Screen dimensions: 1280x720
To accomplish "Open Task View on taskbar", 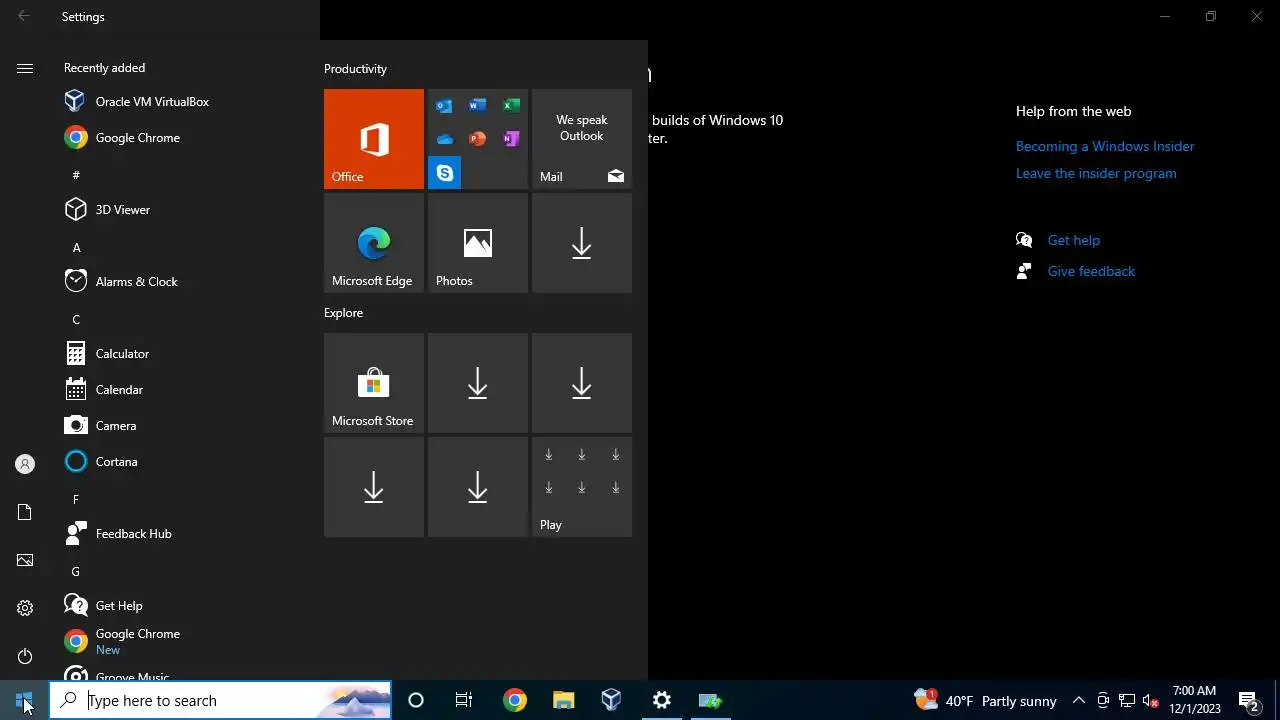I will pyautogui.click(x=464, y=700).
